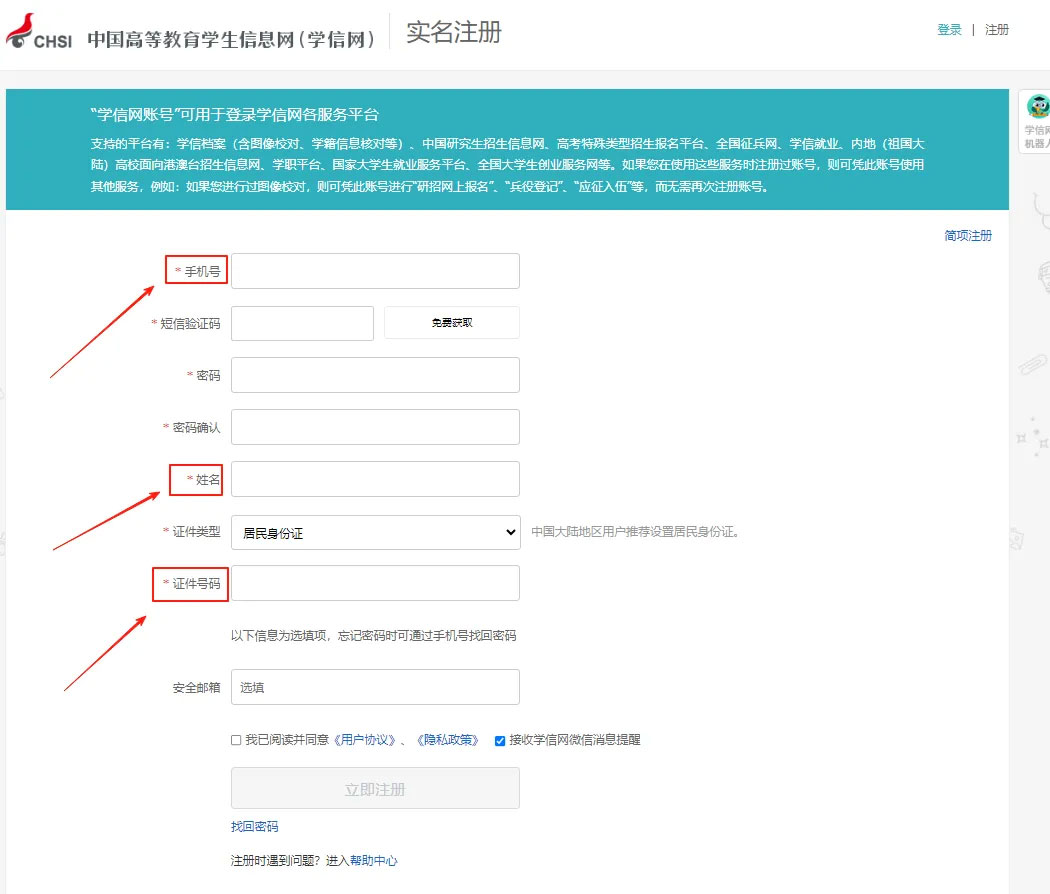Open the 《用户协议》 link
This screenshot has height=894, width=1050.
[365, 740]
